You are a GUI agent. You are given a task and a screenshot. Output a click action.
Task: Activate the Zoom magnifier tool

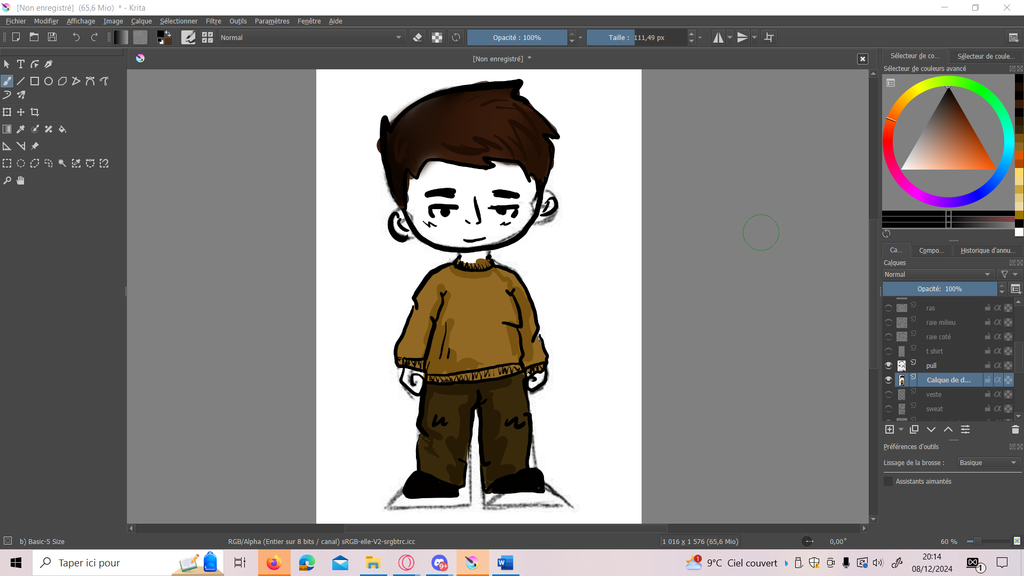point(7,181)
